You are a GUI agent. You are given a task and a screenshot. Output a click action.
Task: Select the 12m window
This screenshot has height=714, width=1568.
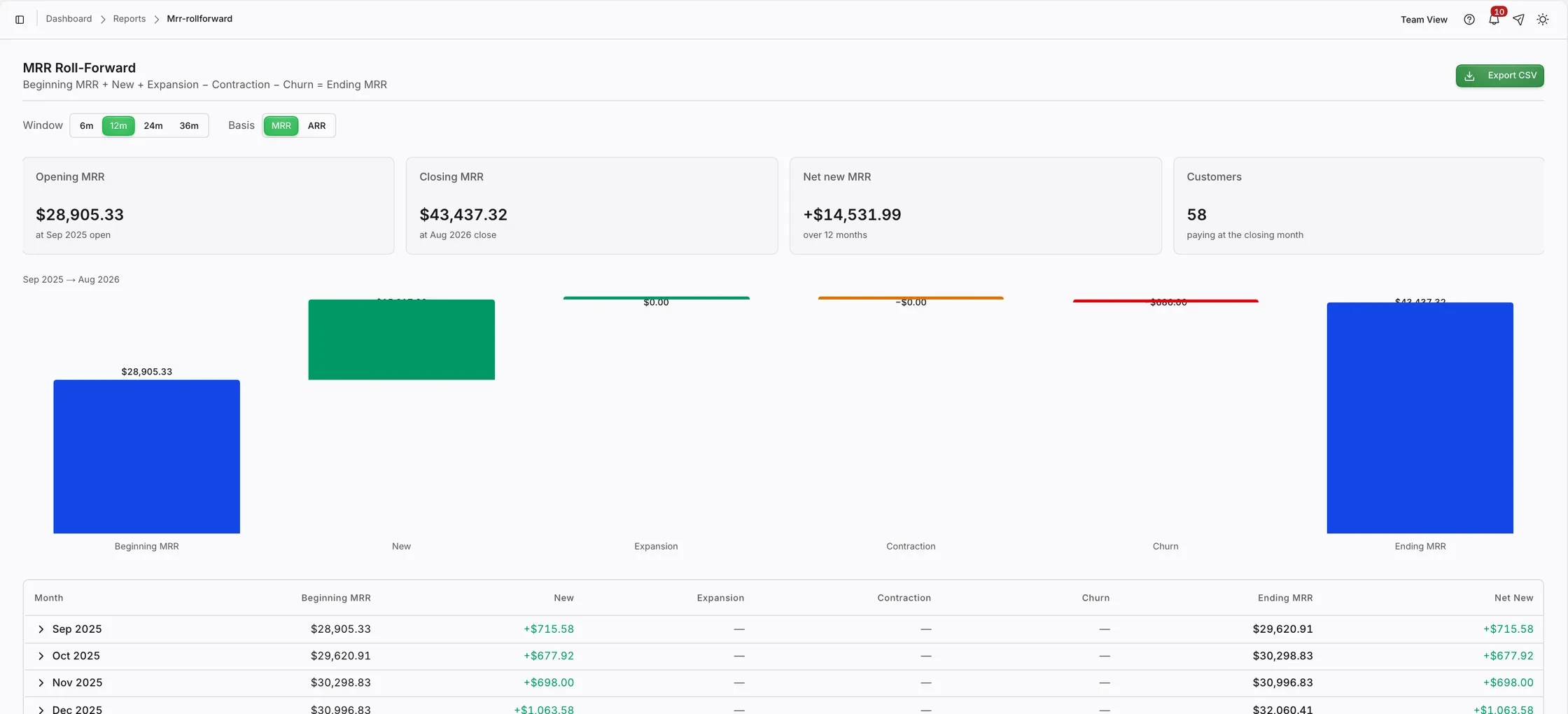pyautogui.click(x=118, y=126)
